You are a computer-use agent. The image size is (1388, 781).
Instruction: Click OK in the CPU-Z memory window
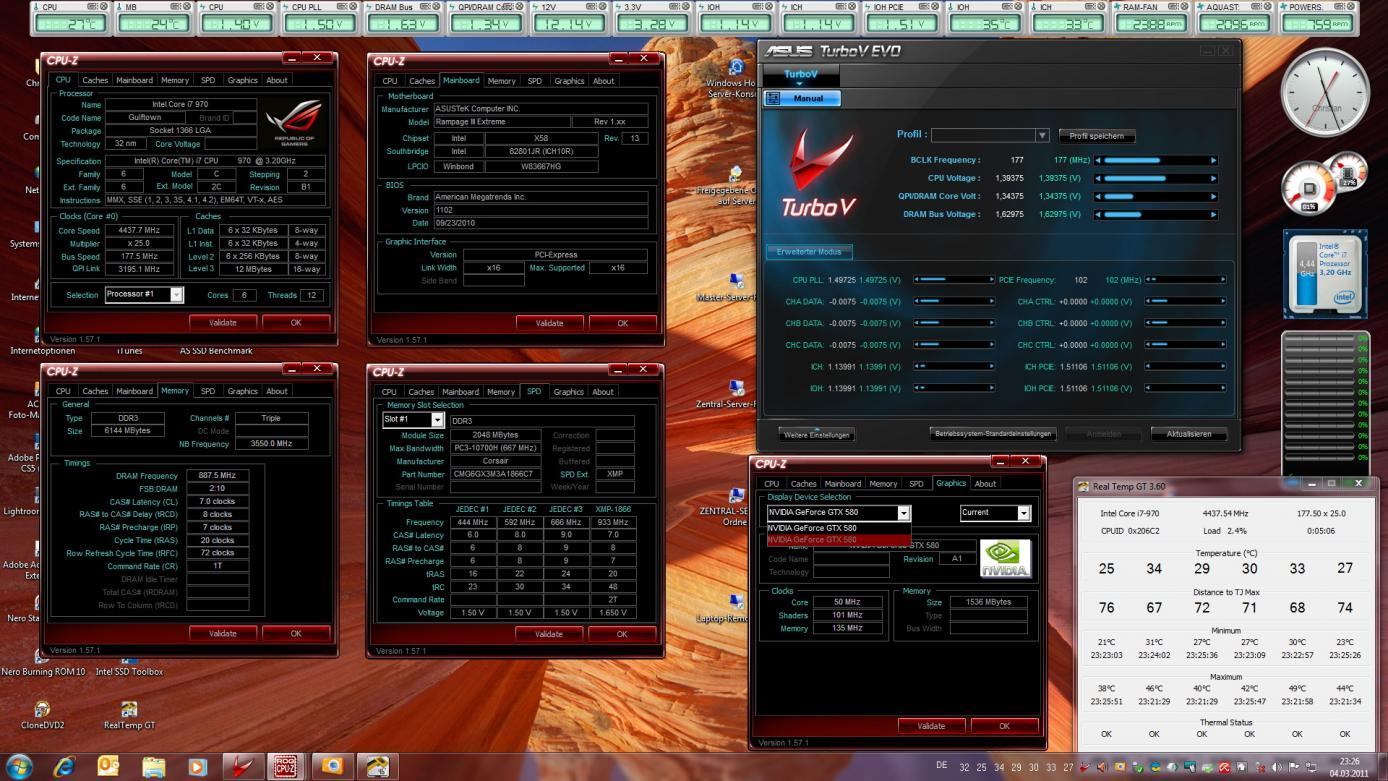click(295, 633)
